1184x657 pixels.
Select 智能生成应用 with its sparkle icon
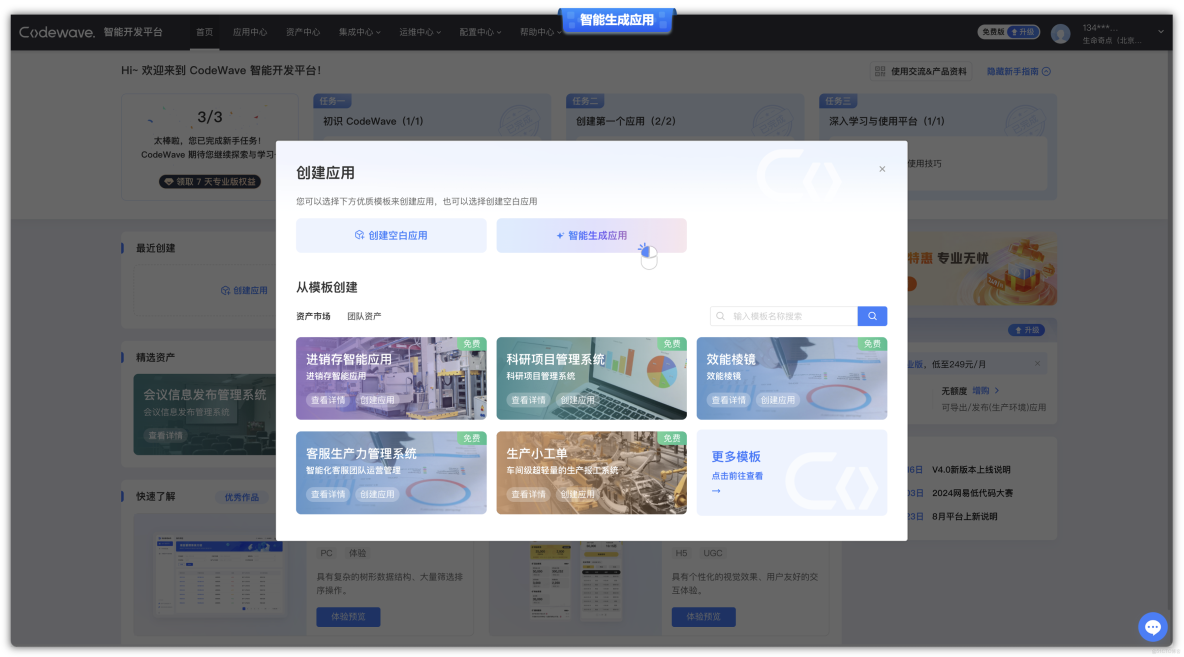(591, 235)
